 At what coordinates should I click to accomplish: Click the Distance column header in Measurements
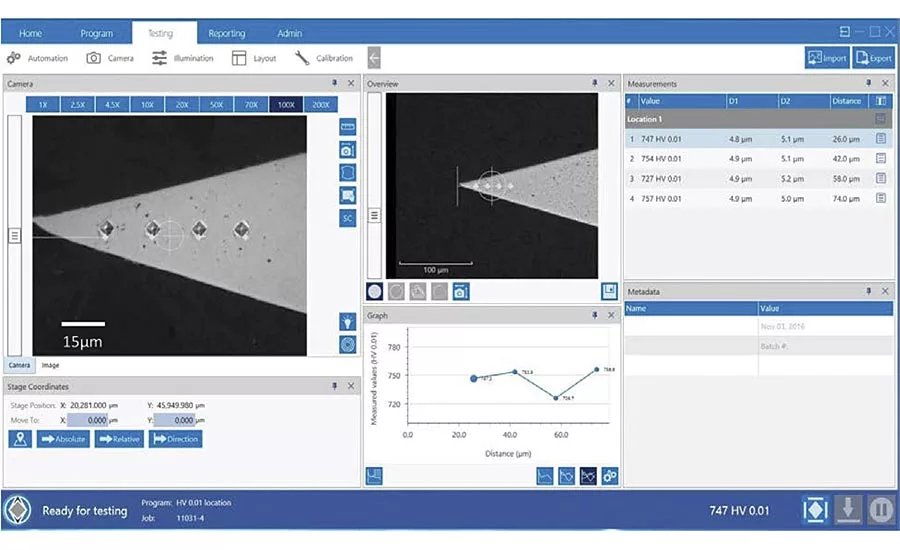[x=847, y=101]
